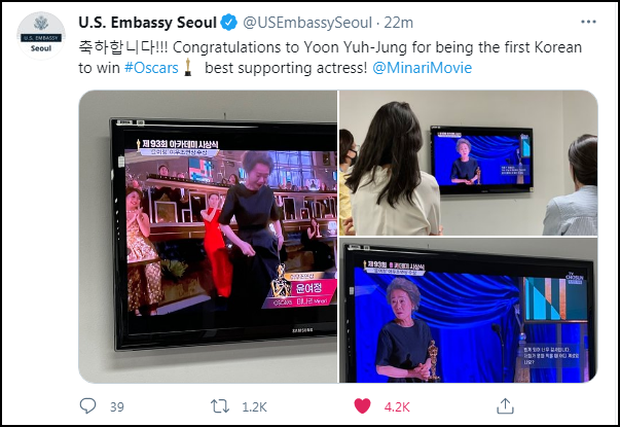Click the blue verified badge
Screen dimensions: 620x427
pyautogui.click(x=229, y=23)
